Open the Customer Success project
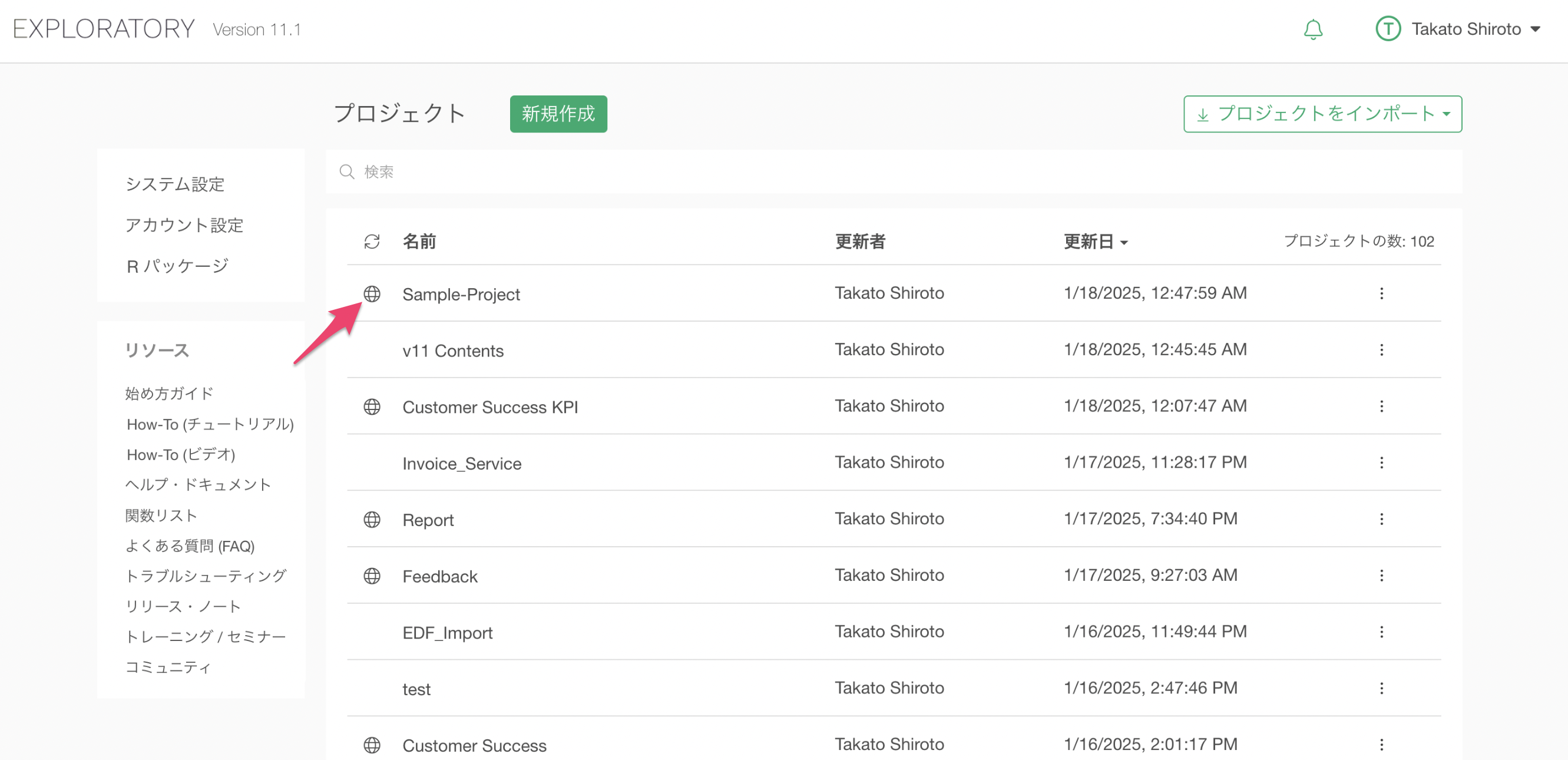Screen dimensions: 1568x760 click(x=474, y=745)
